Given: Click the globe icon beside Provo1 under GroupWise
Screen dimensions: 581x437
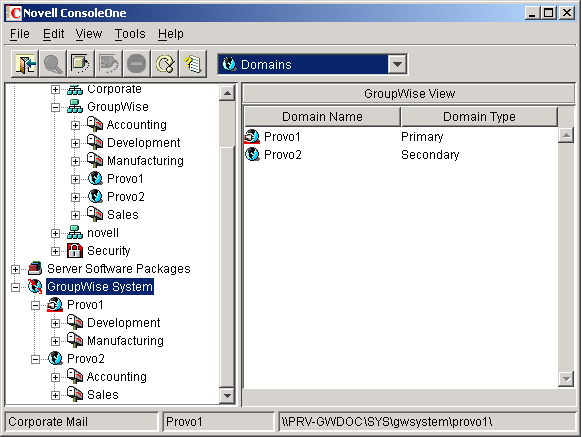Looking at the screenshot, I should [95, 178].
